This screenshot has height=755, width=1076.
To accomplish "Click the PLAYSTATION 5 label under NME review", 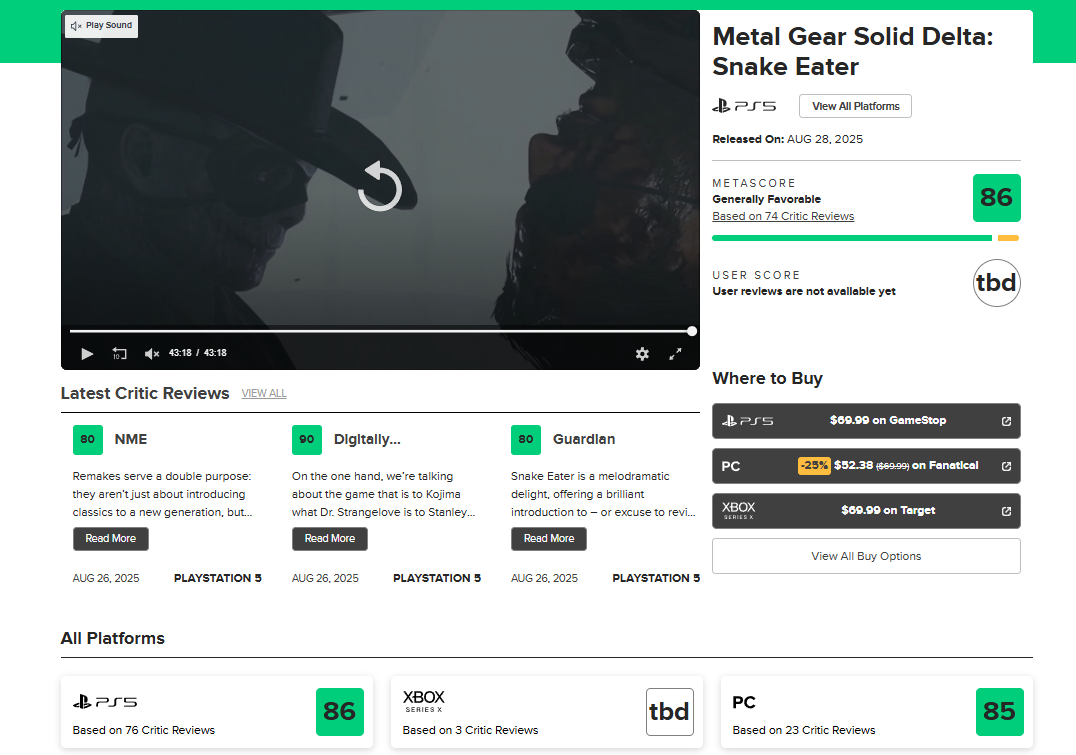I will click(x=218, y=578).
